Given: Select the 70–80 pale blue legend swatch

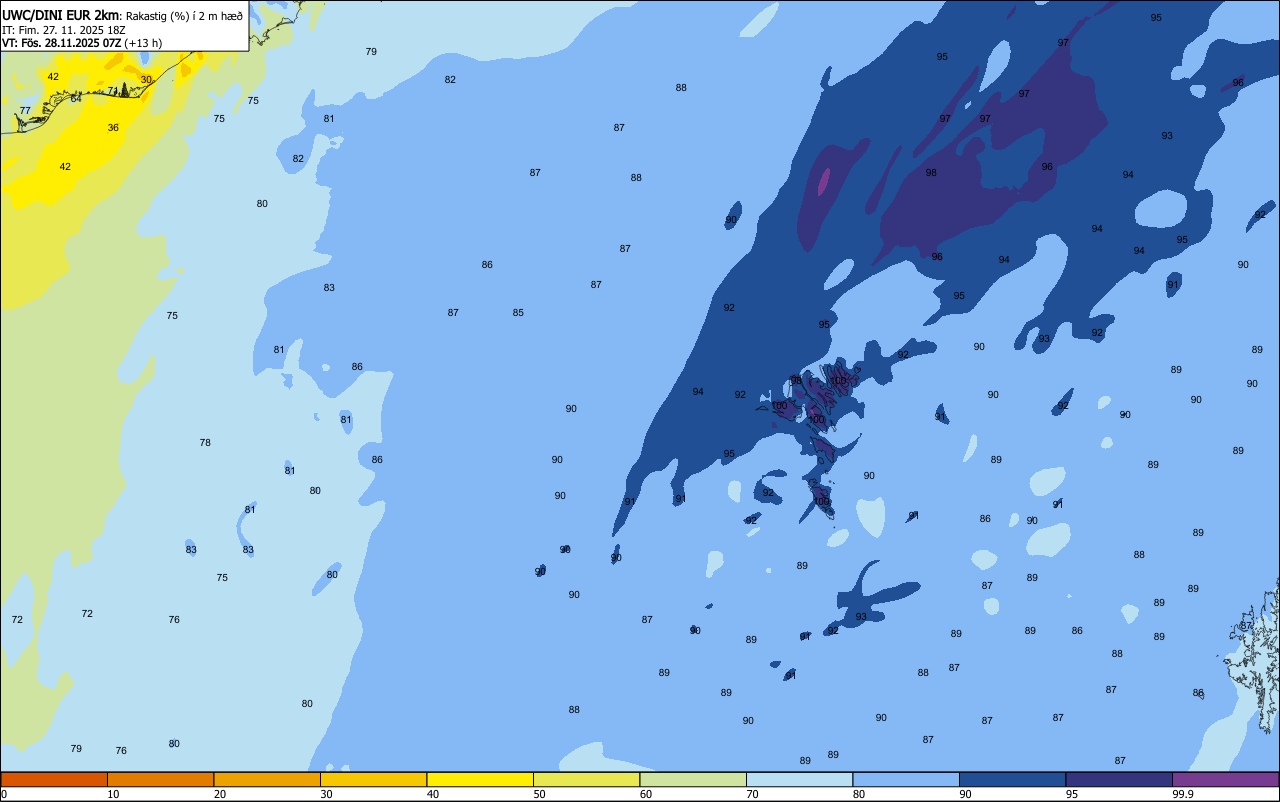Looking at the screenshot, I should click(799, 779).
